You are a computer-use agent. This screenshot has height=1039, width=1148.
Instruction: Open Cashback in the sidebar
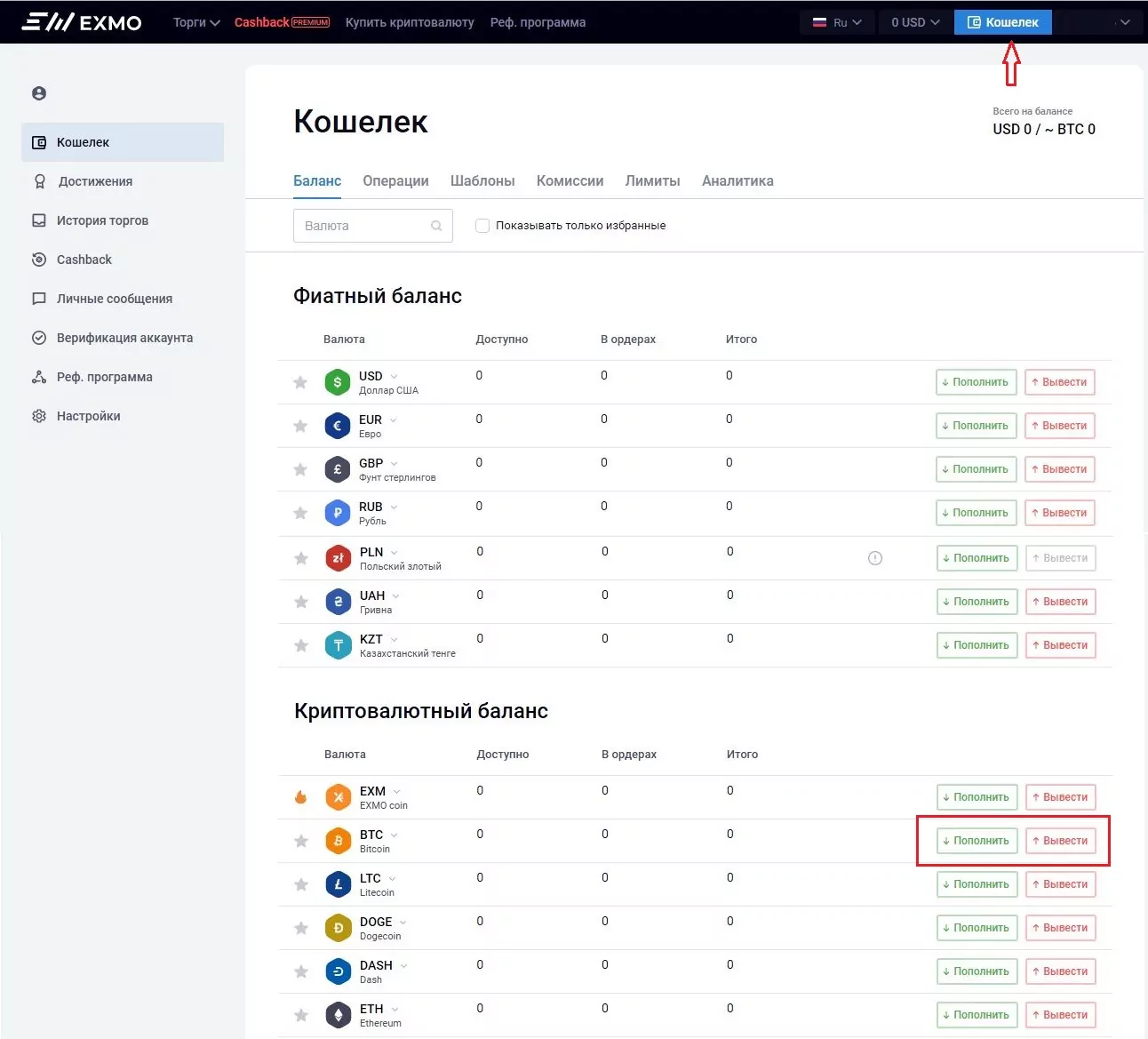[x=123, y=260]
